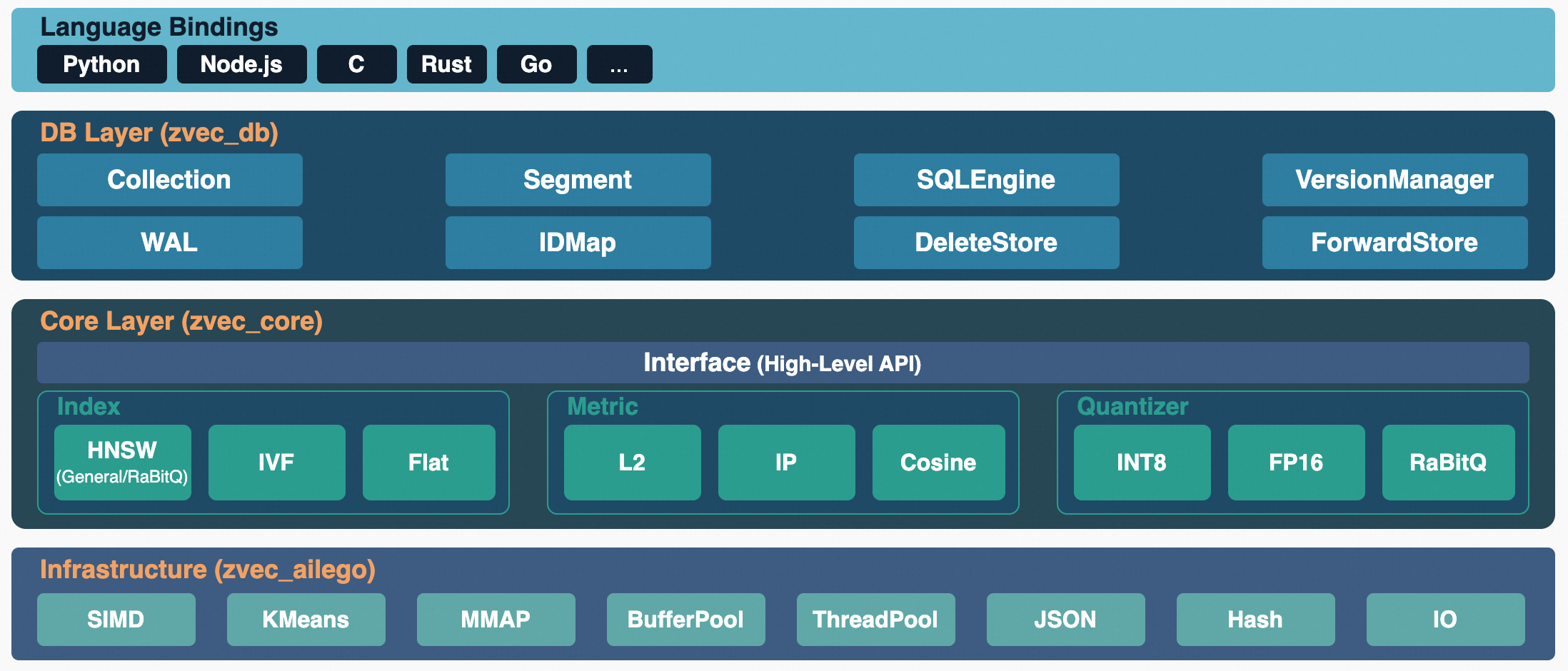The height and width of the screenshot is (671, 1568).
Task: Select the DeleteStore block
Action: (986, 243)
